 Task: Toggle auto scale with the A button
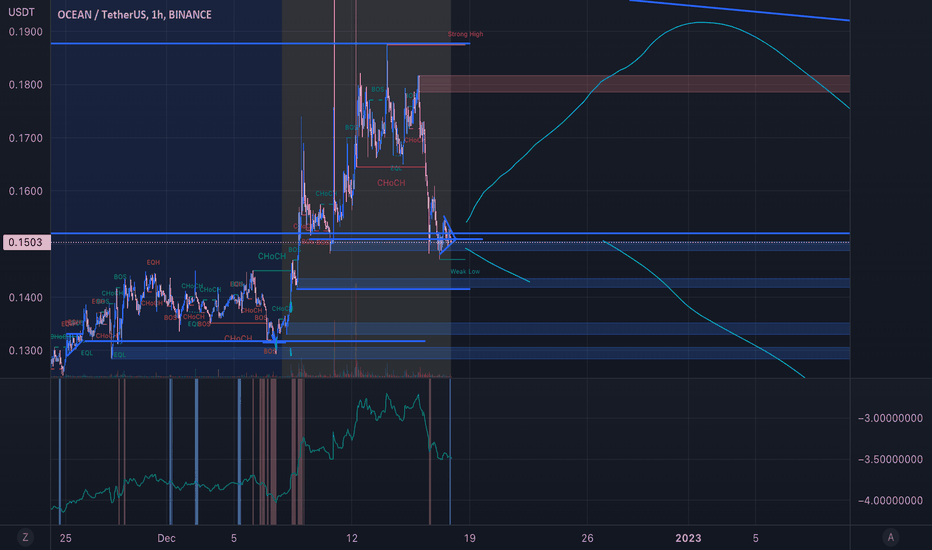pyautogui.click(x=890, y=538)
